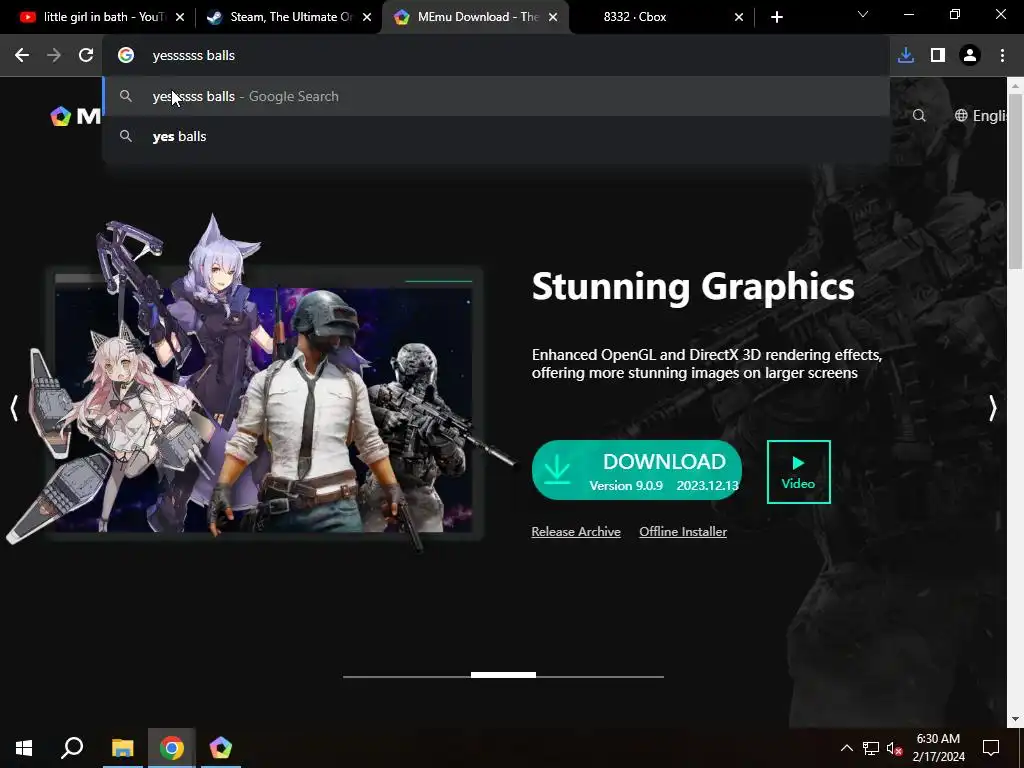The width and height of the screenshot is (1024, 768).
Task: Click the page's vertical scrollbar thumb
Action: 1015,181
